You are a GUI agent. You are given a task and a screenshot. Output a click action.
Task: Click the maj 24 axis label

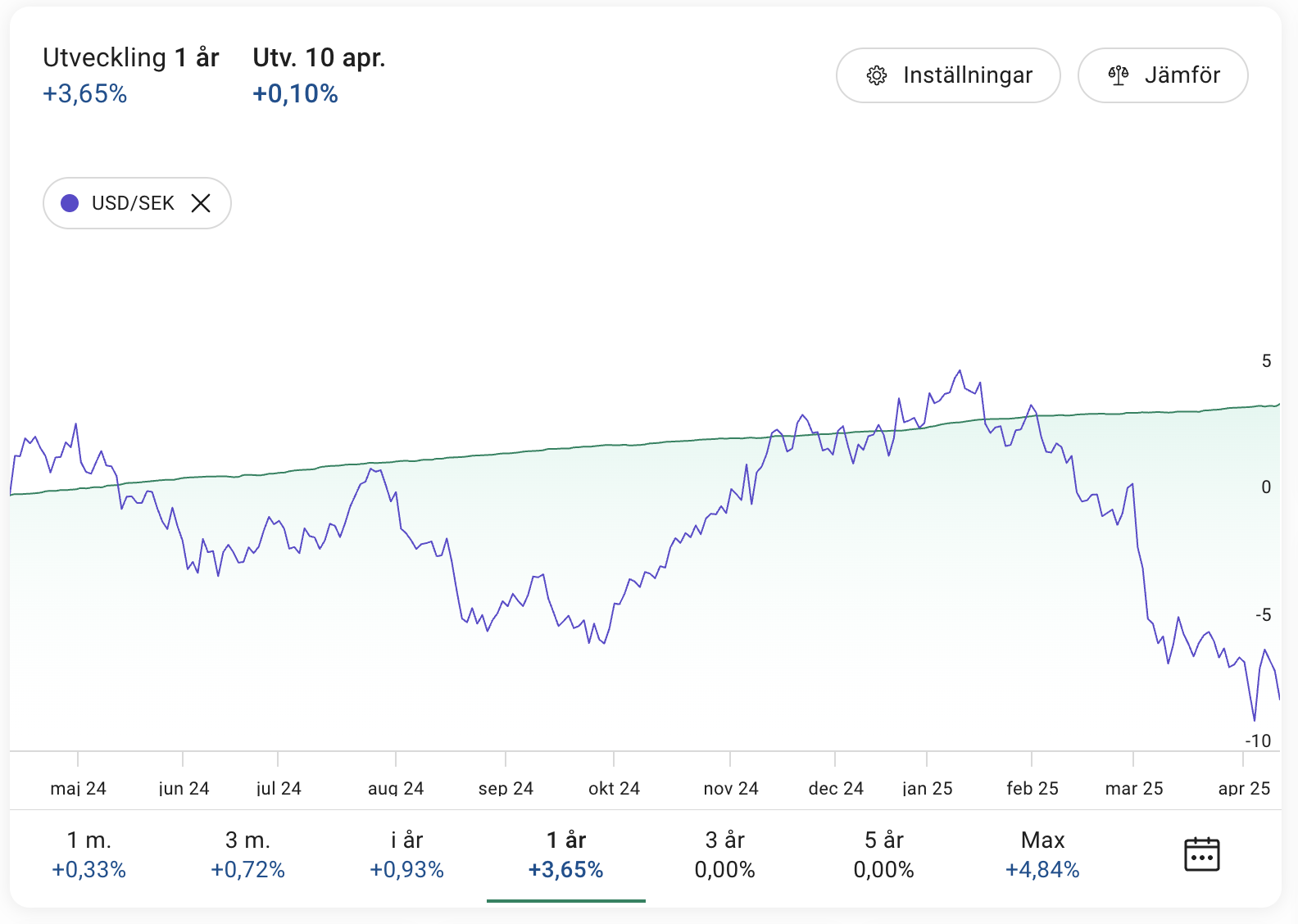(78, 788)
